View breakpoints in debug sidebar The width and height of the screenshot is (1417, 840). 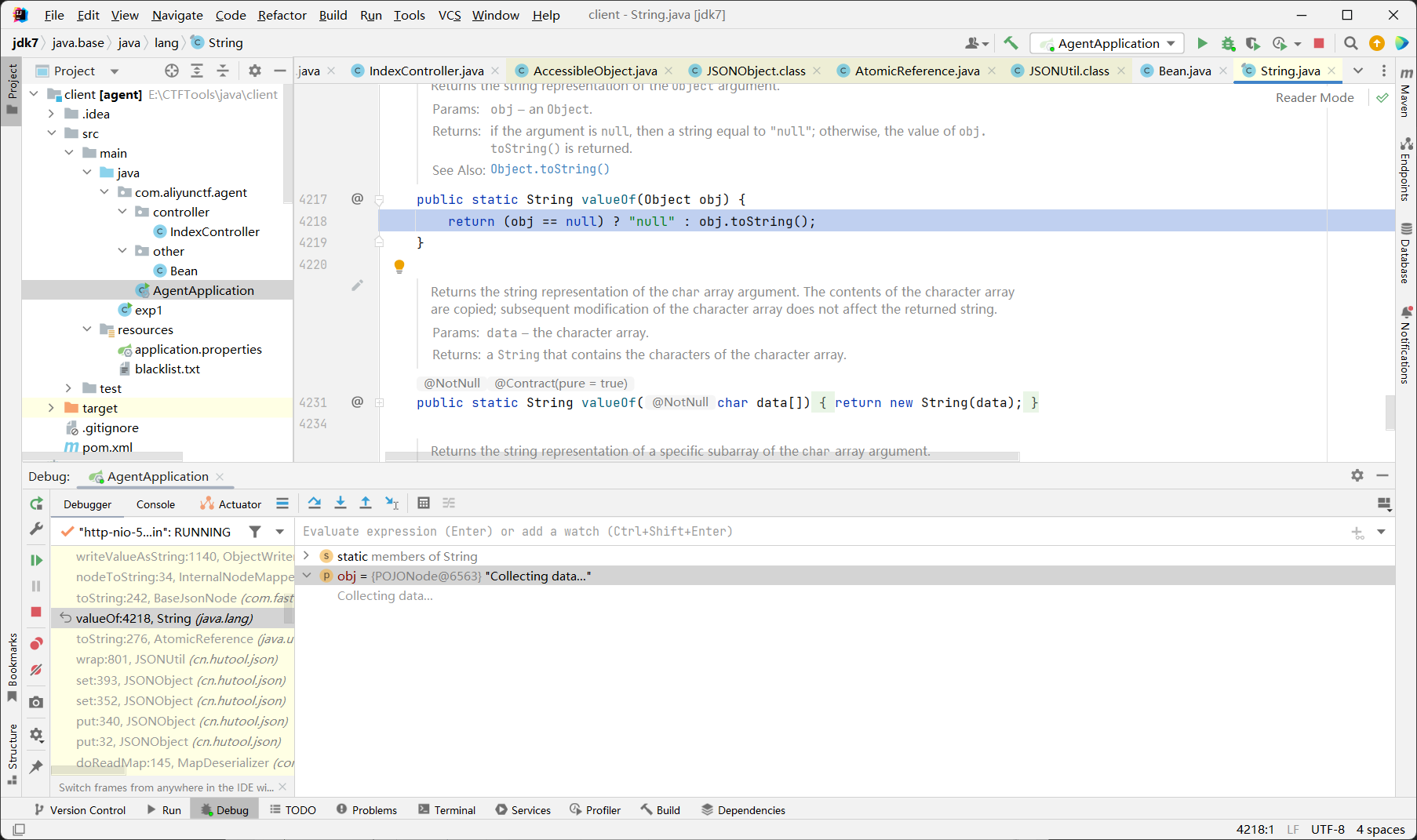pos(36,644)
